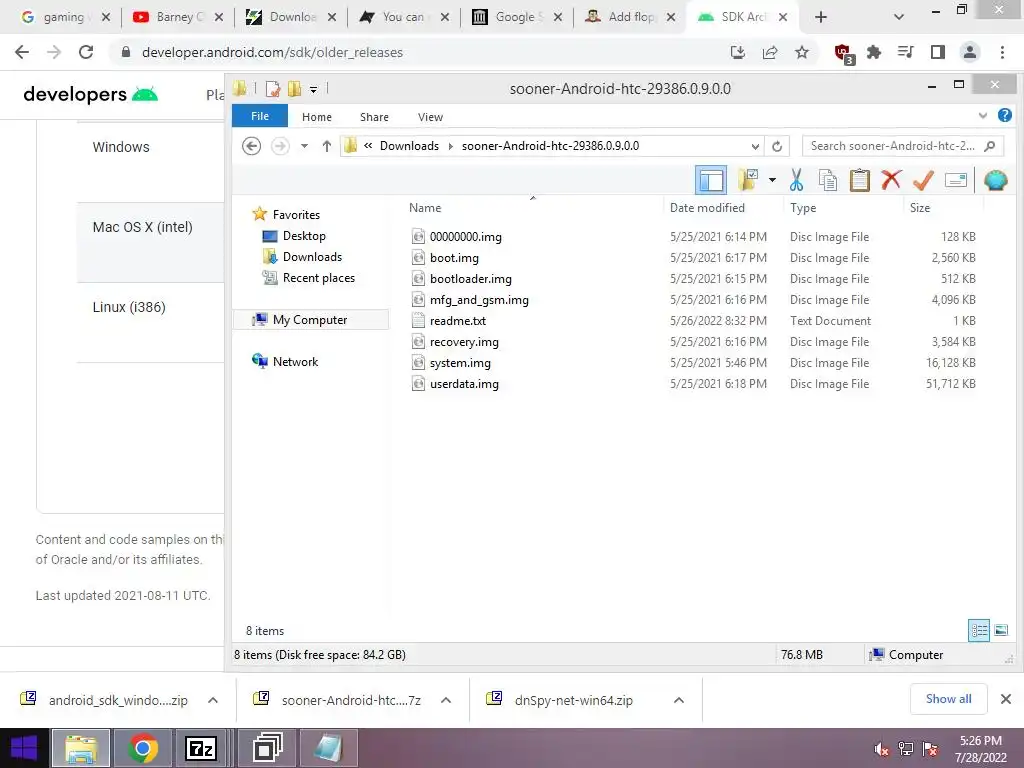Open Chrome extensions puzzle icon
The height and width of the screenshot is (768, 1024).
874,52
